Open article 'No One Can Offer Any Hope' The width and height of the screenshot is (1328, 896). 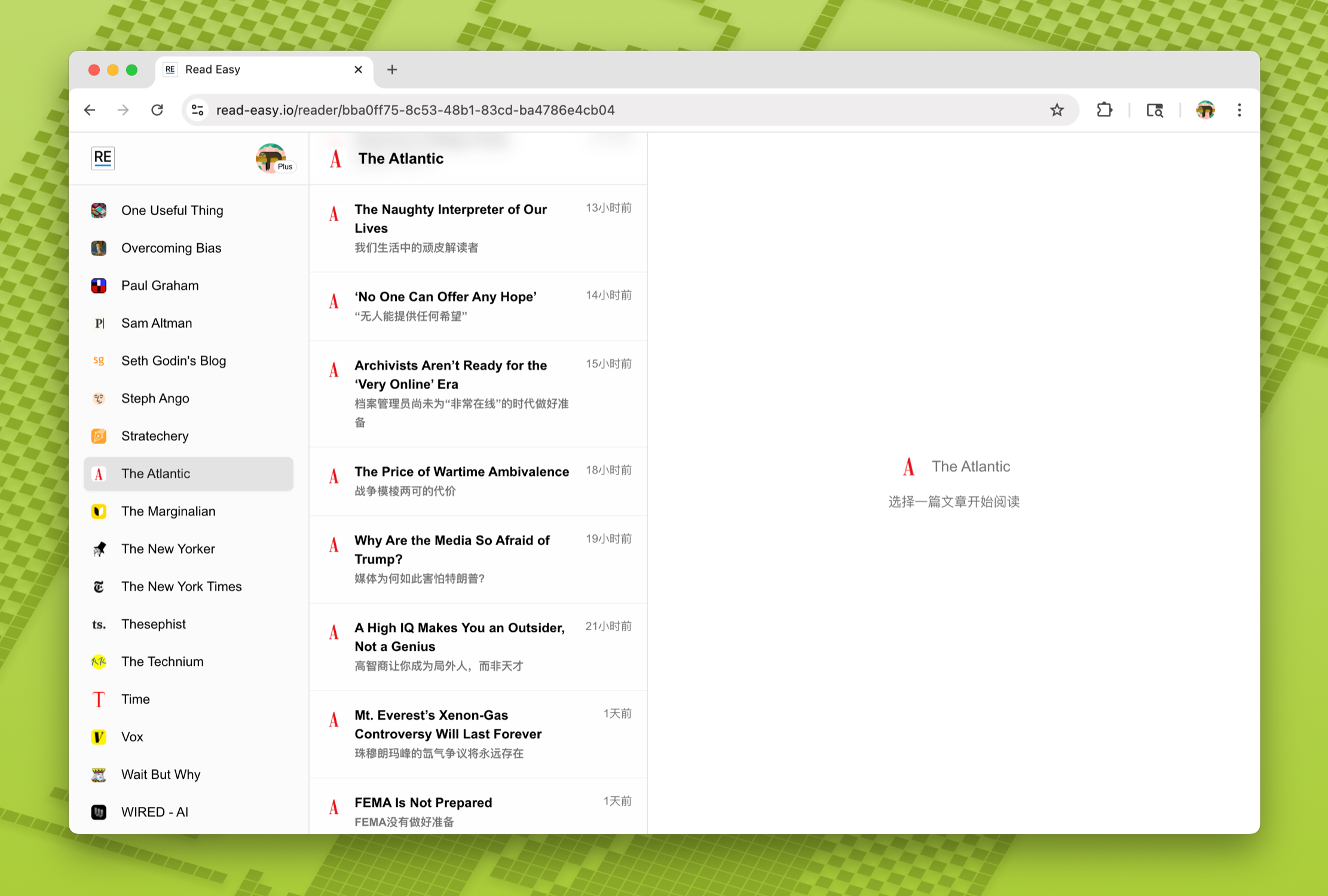point(478,307)
